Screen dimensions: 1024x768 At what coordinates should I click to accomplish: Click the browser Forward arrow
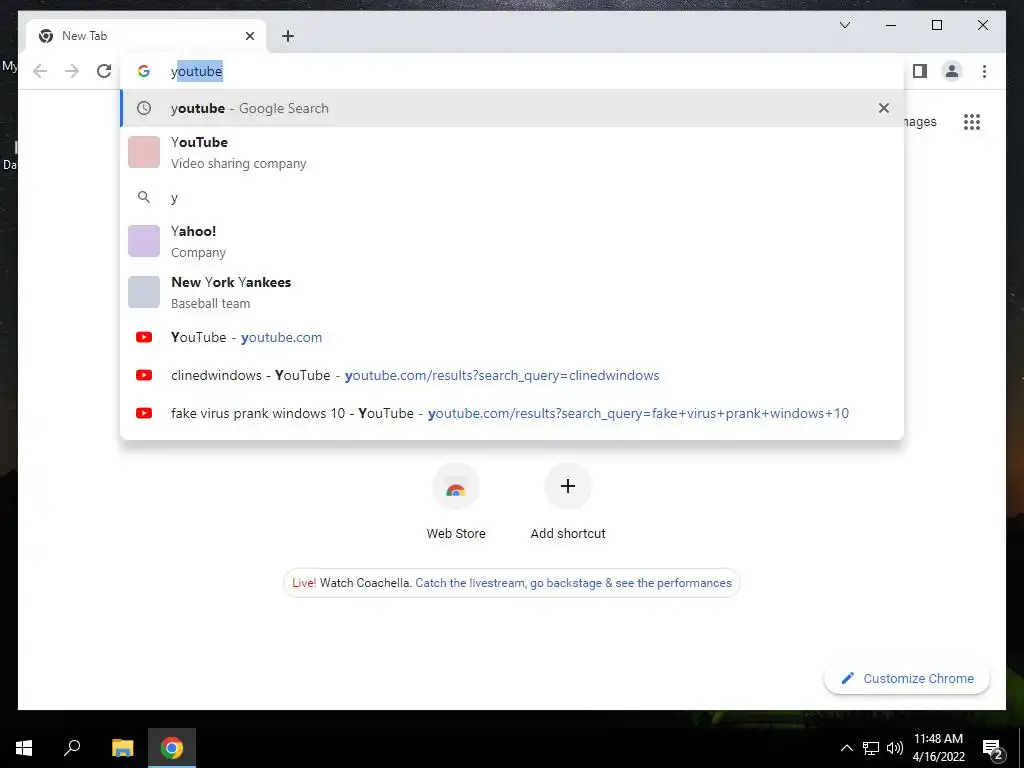pyautogui.click(x=72, y=71)
